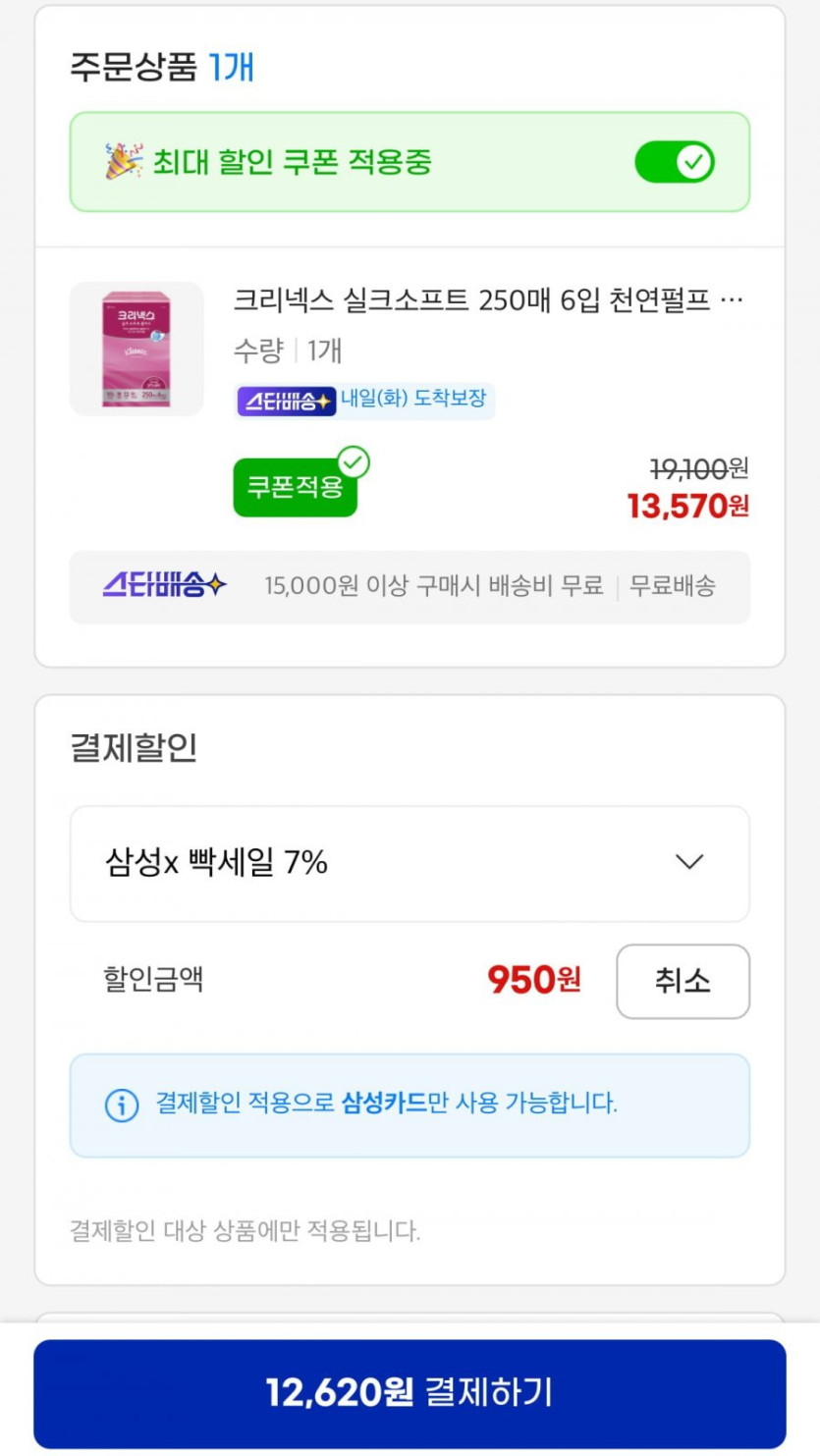This screenshot has height=1456, width=820.
Task: Click the struck-through 19,100원 original price
Action: click(699, 468)
